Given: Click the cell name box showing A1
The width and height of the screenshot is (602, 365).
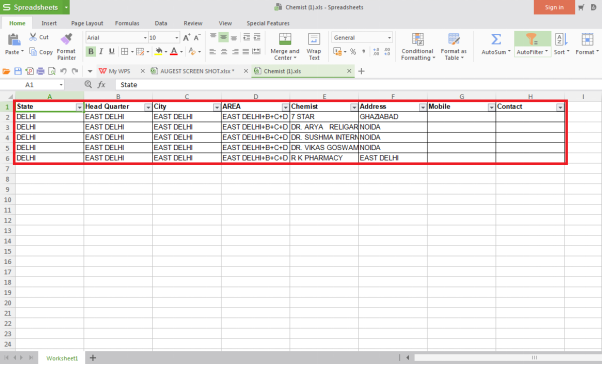Looking at the screenshot, I should tap(32, 84).
